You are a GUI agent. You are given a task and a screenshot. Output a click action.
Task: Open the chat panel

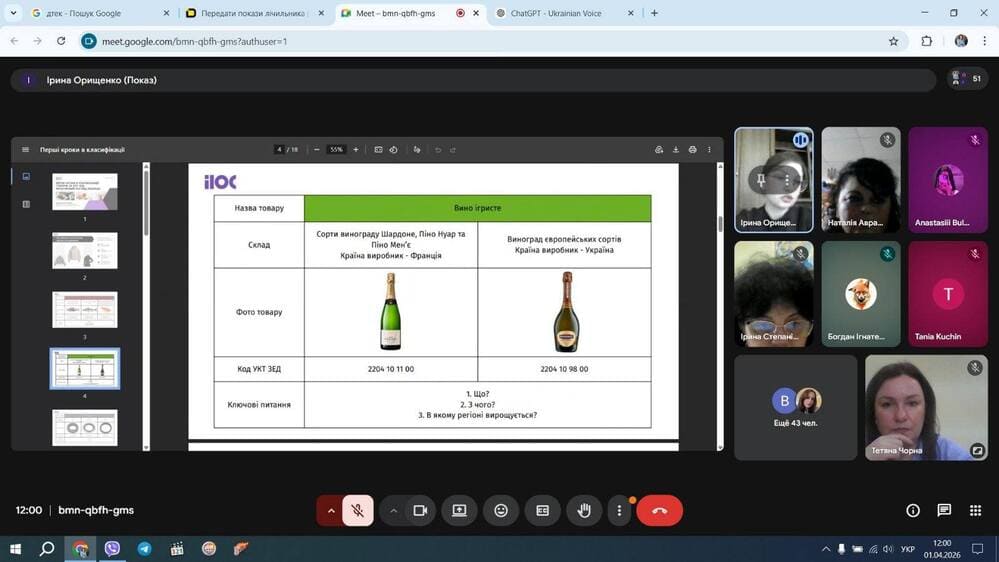click(944, 511)
